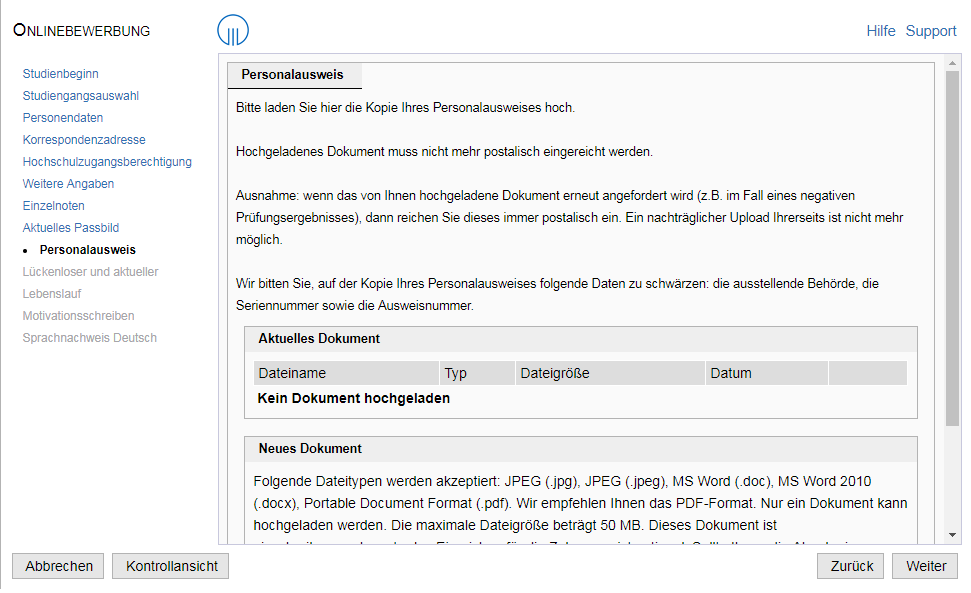
Task: Open the Hilfe link
Action: (881, 31)
